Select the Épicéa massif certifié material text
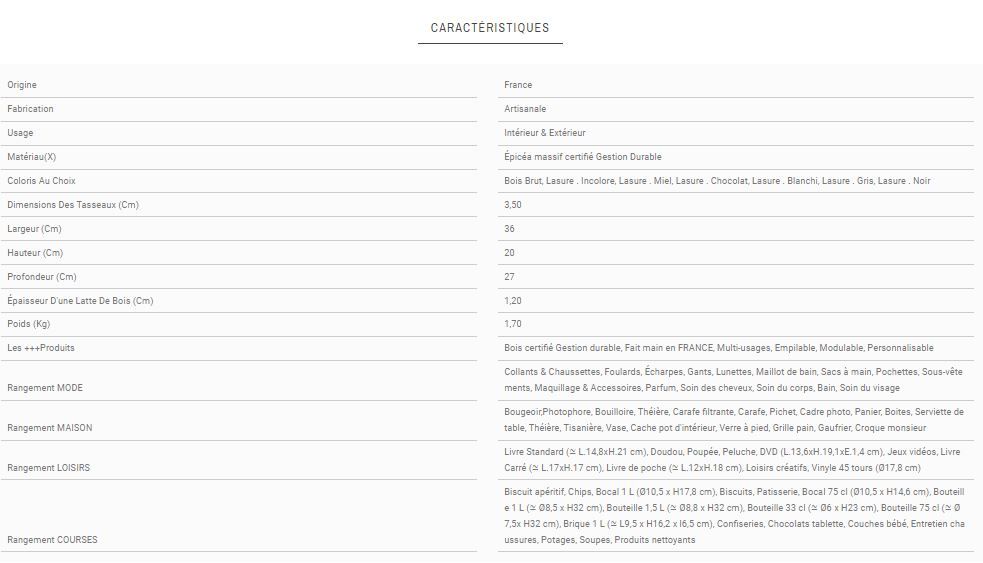Viewport: 983px width, 563px height. (583, 157)
